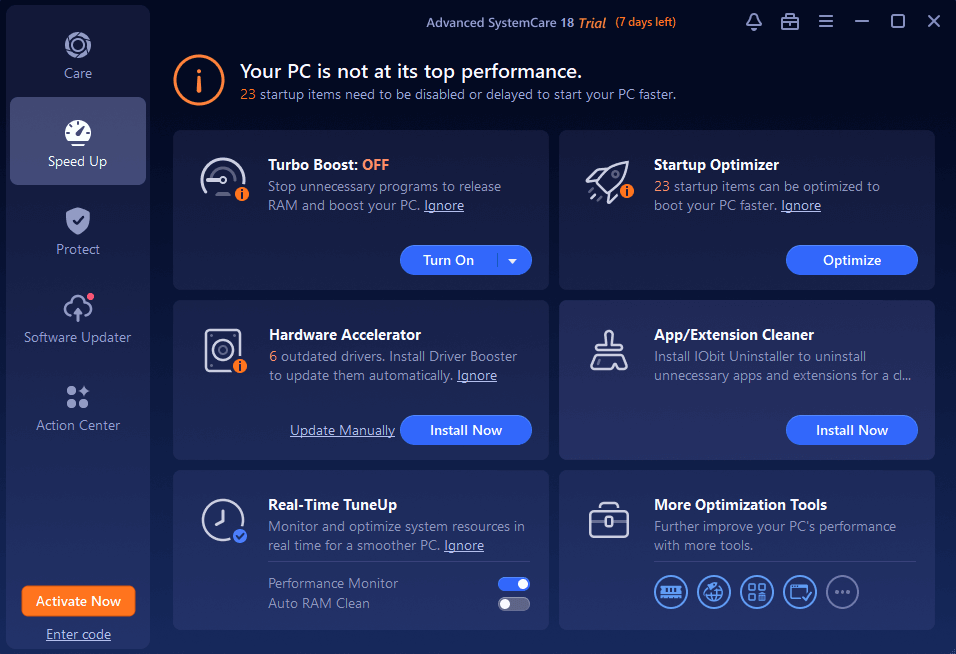Viewport: 956px width, 654px height.
Task: Click the Startup Optimizer title
Action: click(x=716, y=165)
